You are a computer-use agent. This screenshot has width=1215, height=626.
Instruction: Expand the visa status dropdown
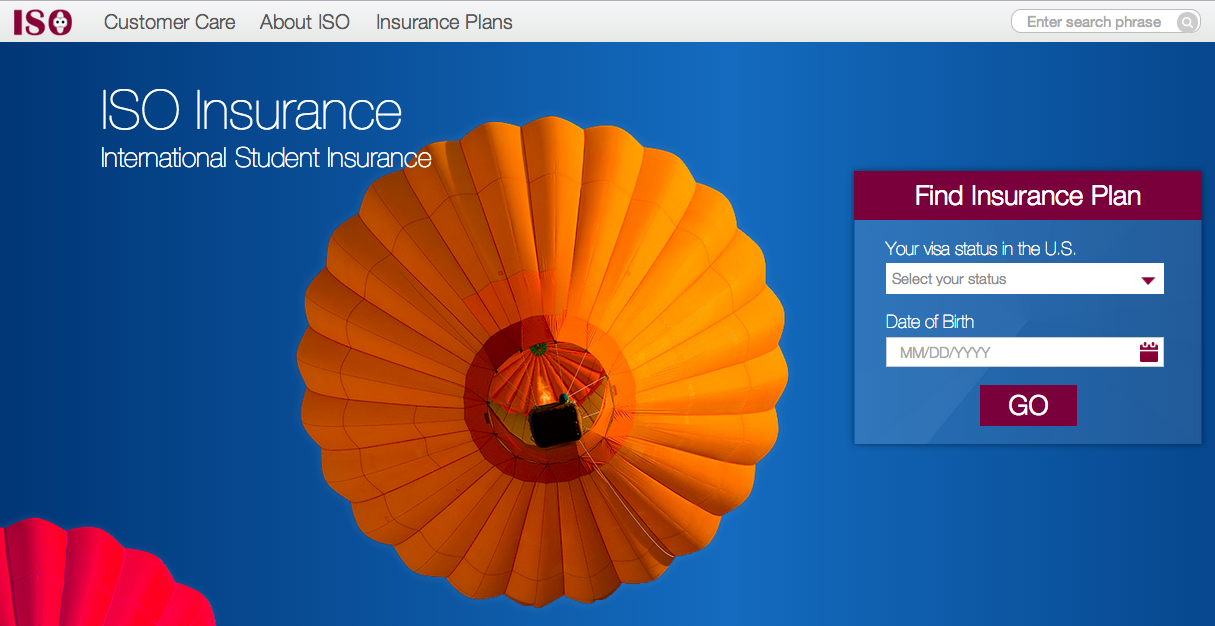point(1025,279)
